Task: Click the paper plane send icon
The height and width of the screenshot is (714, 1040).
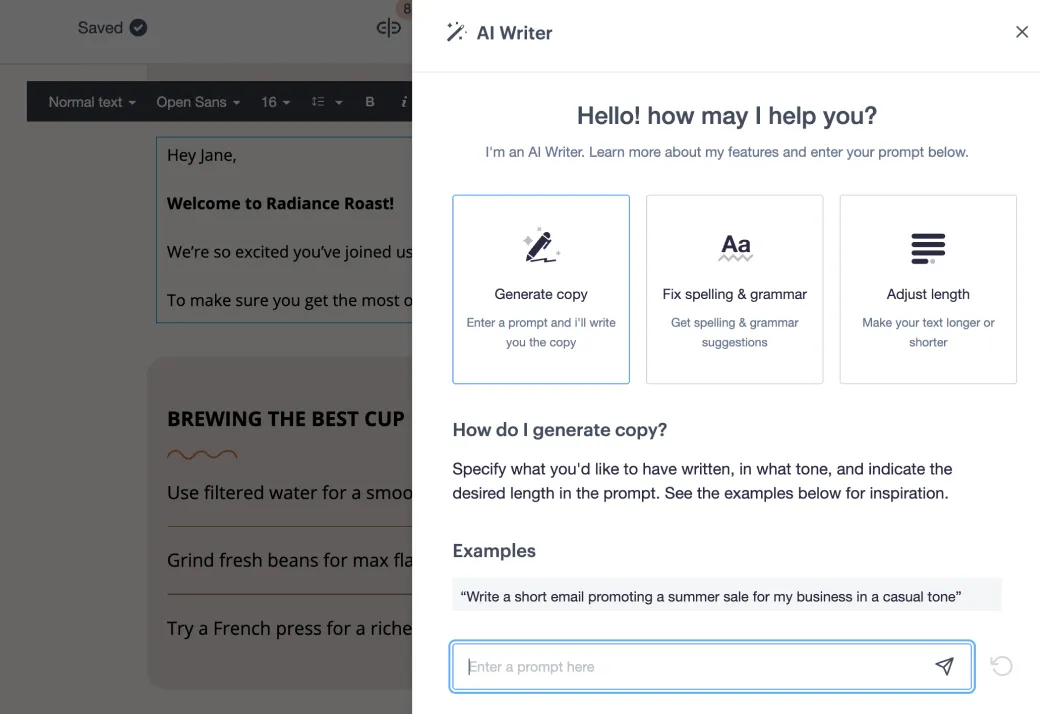Action: click(x=944, y=666)
